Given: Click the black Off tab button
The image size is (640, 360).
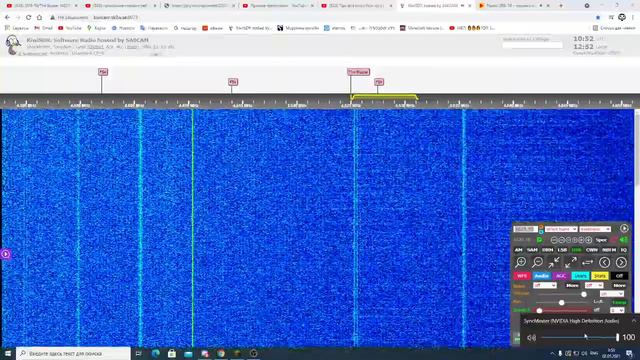Looking at the screenshot, I should pos(619,276).
